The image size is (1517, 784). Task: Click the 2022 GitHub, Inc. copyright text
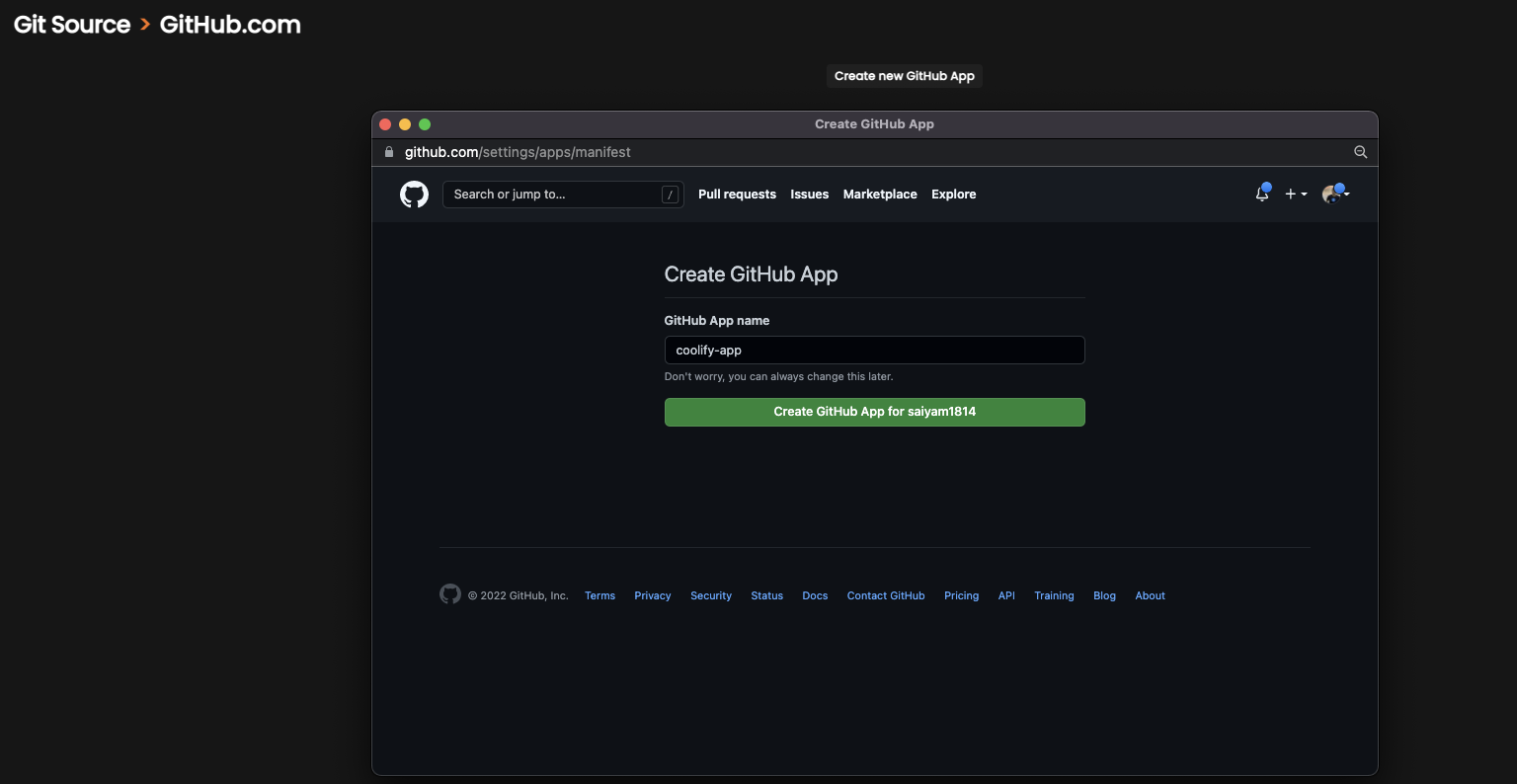519,595
